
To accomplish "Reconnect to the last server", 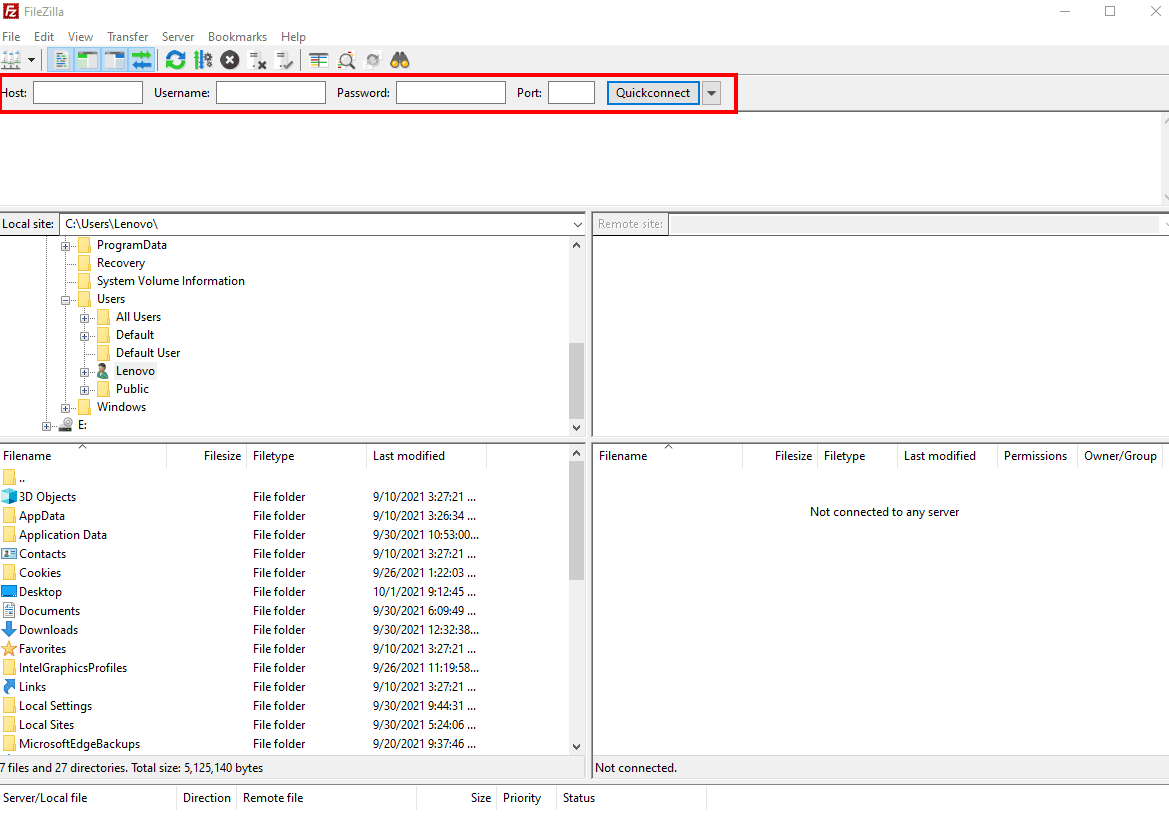I will point(284,60).
